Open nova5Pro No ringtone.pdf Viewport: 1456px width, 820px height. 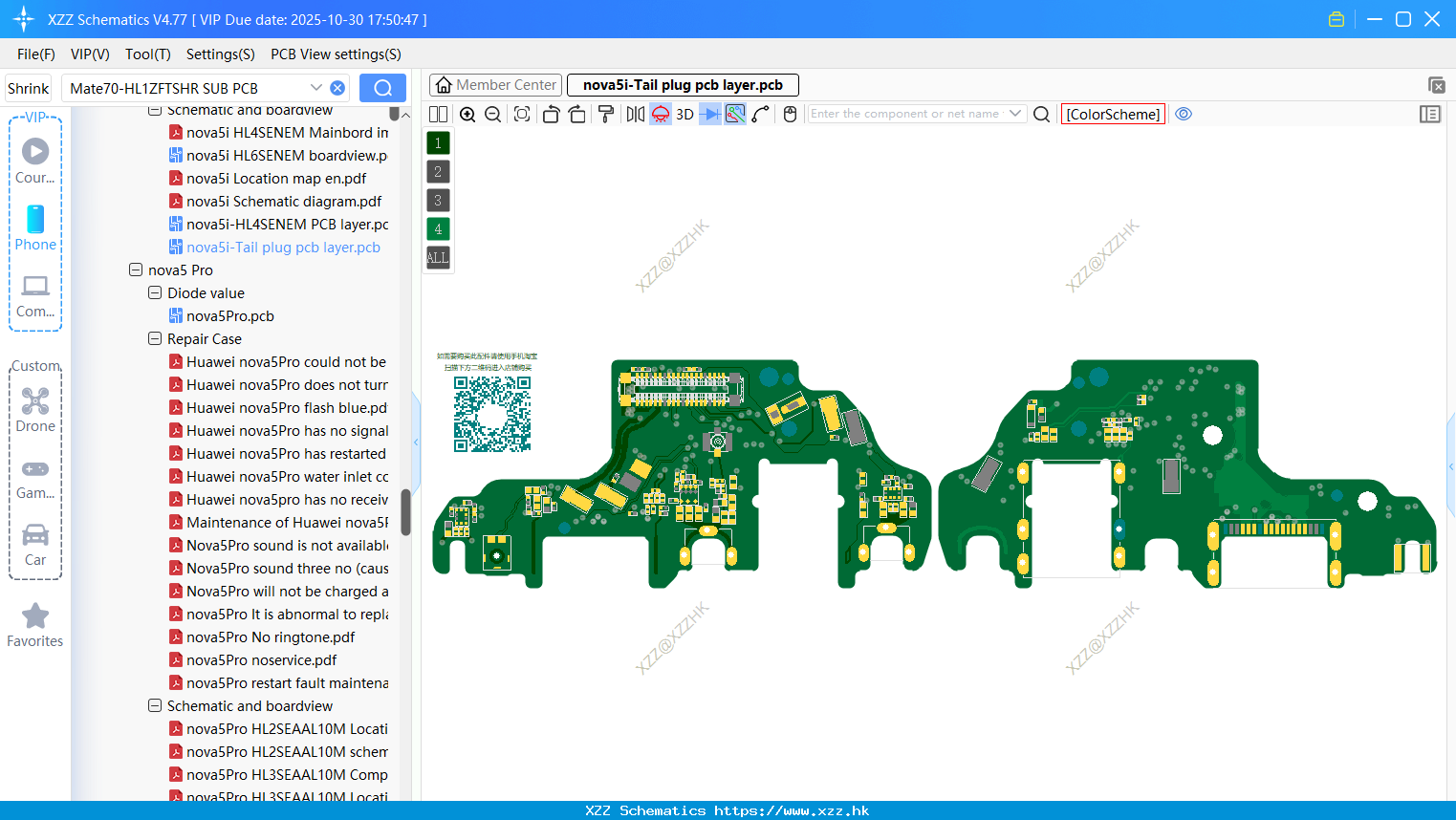point(271,637)
